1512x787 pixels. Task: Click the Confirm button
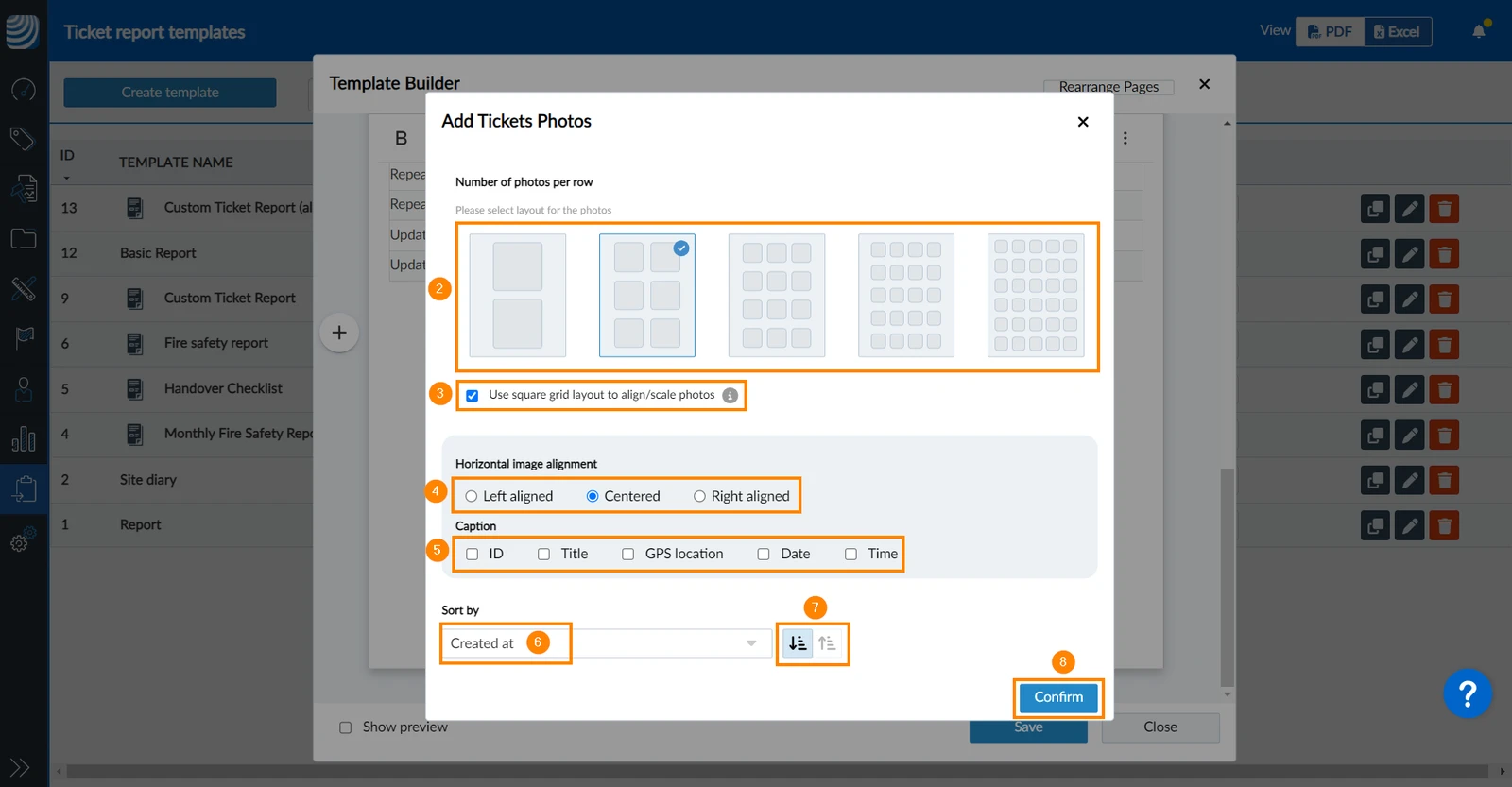pyautogui.click(x=1058, y=697)
